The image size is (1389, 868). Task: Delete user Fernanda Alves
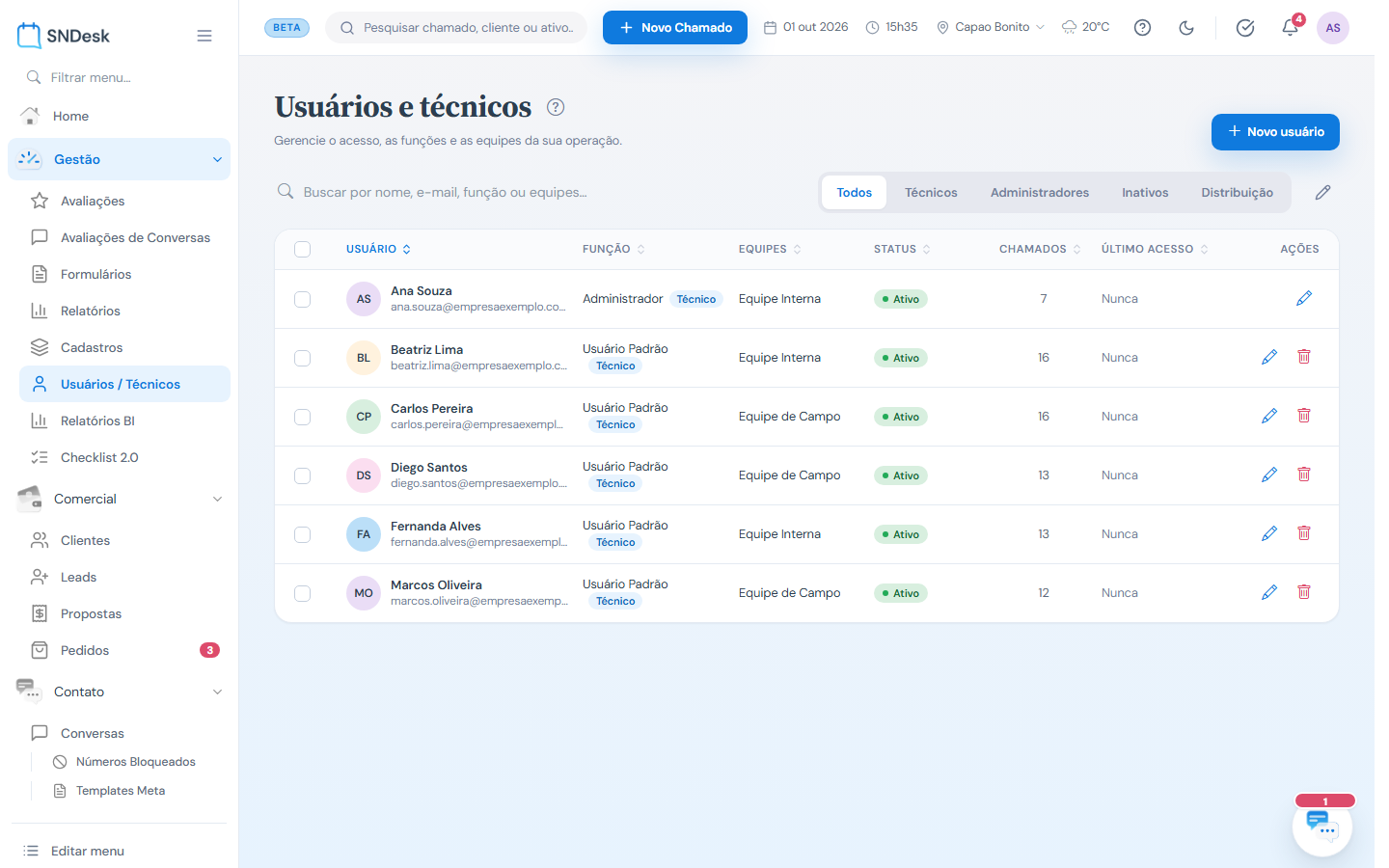tap(1304, 533)
